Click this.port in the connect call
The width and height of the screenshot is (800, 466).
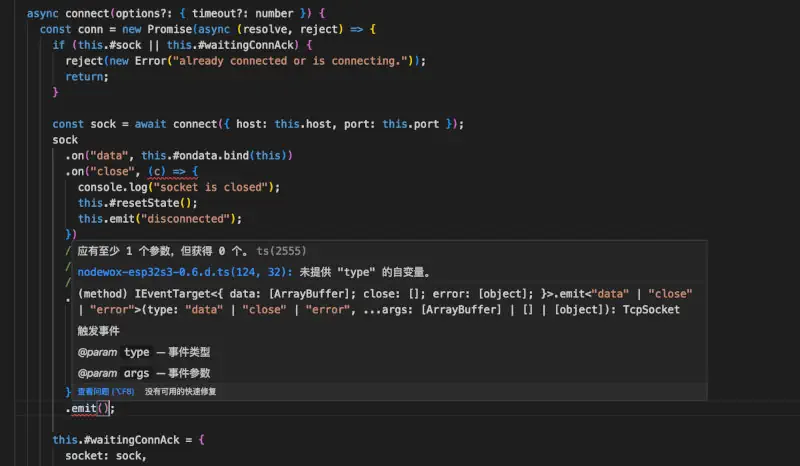point(410,124)
